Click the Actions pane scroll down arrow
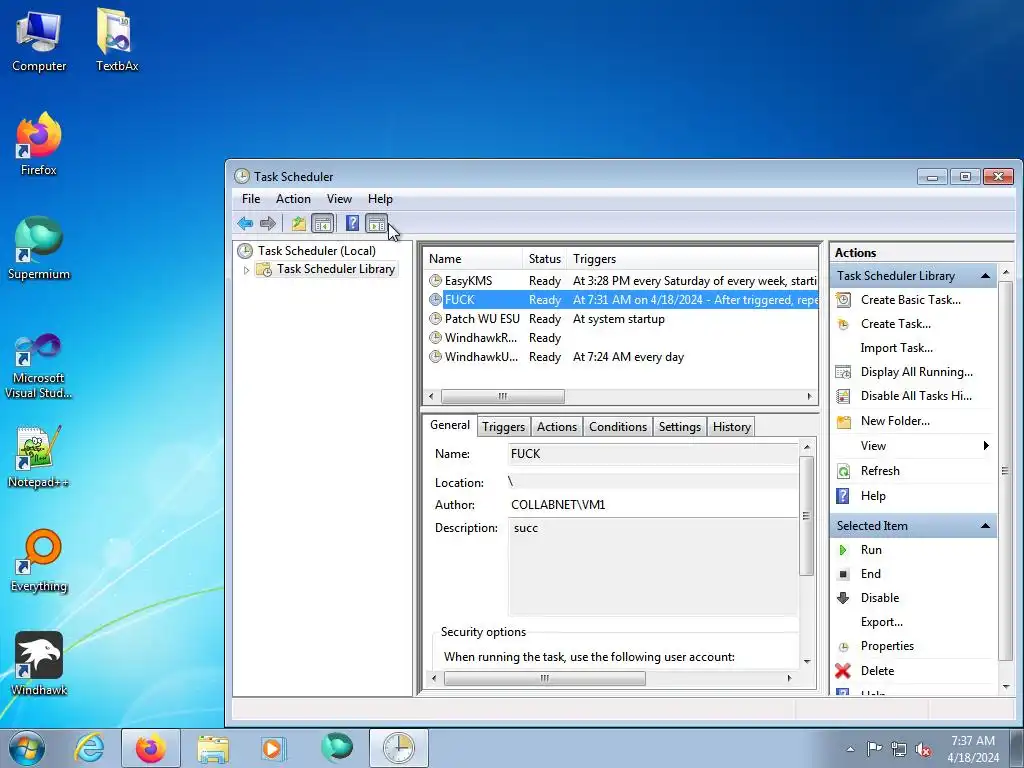Image resolution: width=1024 pixels, height=768 pixels. click(x=1006, y=687)
